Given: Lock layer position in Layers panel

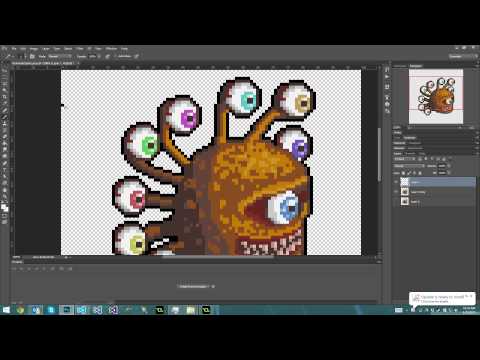Looking at the screenshot, I should [414, 173].
